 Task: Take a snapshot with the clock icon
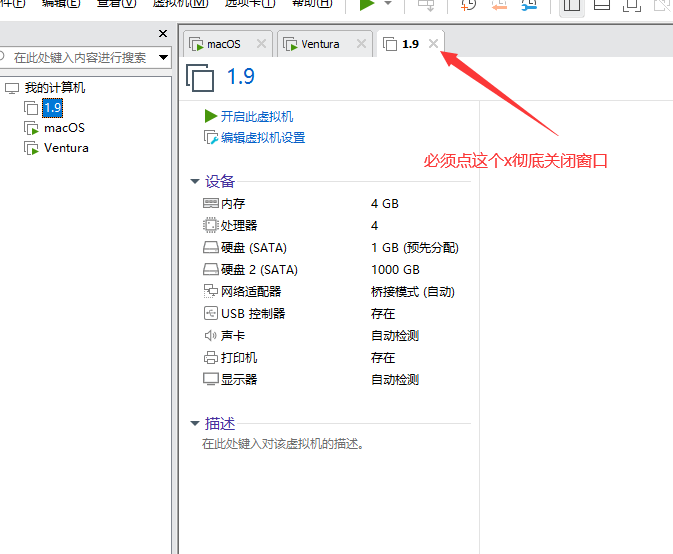click(468, 5)
